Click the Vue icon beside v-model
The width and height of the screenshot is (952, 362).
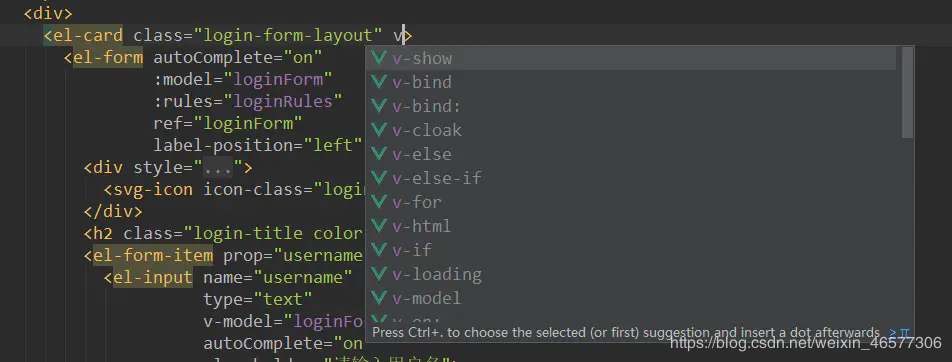click(379, 298)
